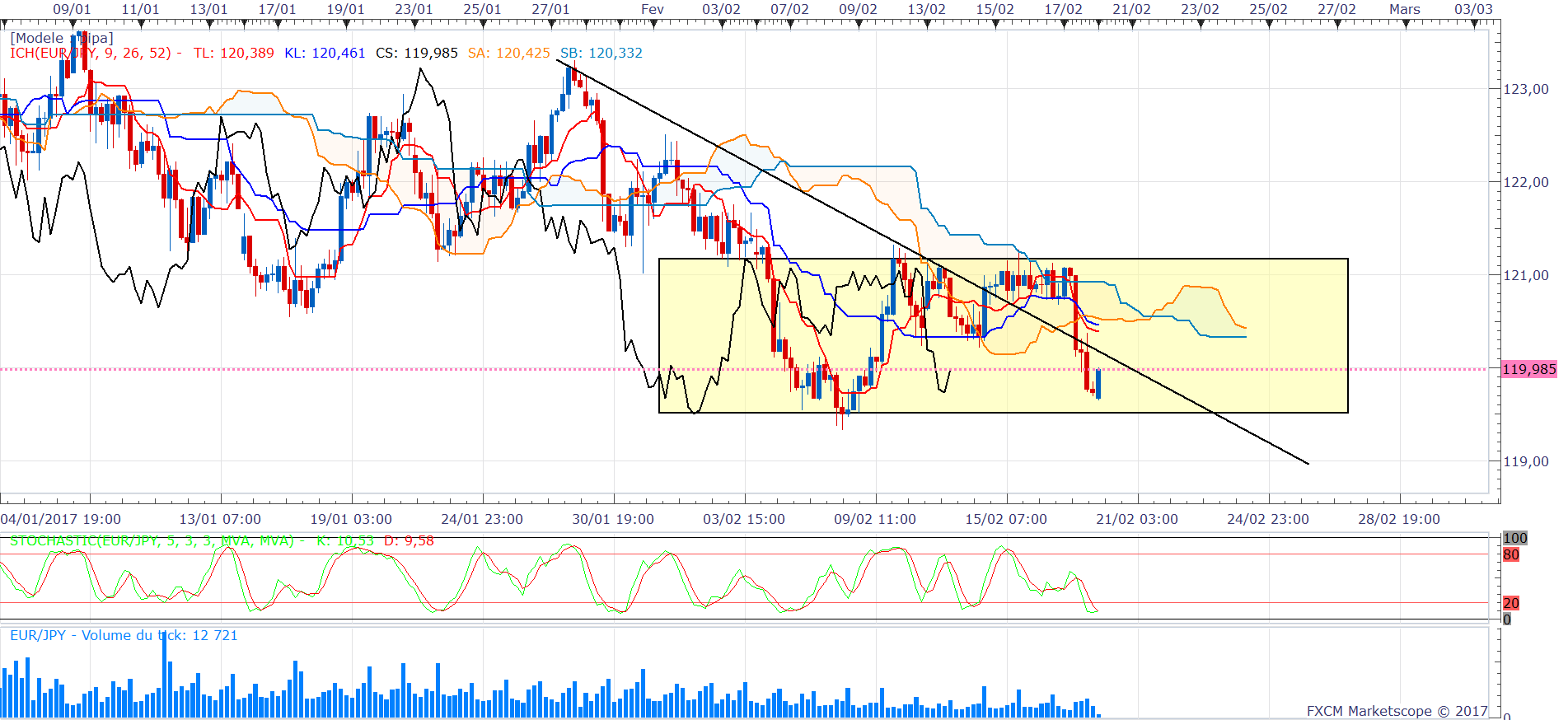Click the Fev month label on the date axis
The image size is (1568, 720).
(653, 9)
